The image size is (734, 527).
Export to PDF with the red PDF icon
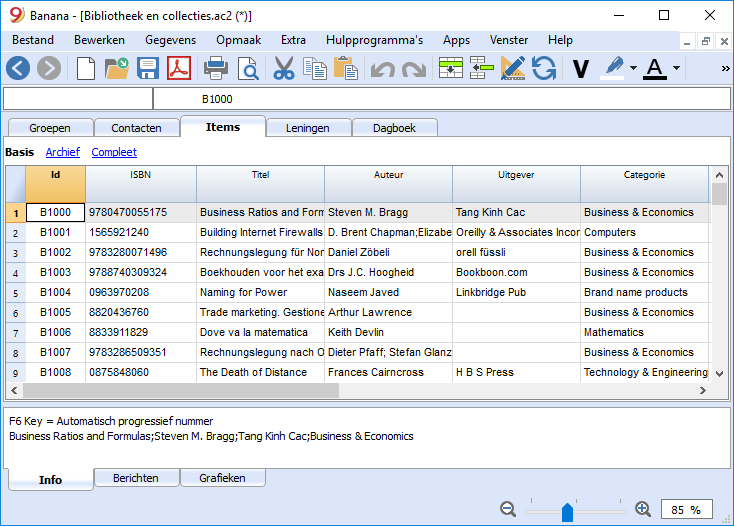pos(179,68)
